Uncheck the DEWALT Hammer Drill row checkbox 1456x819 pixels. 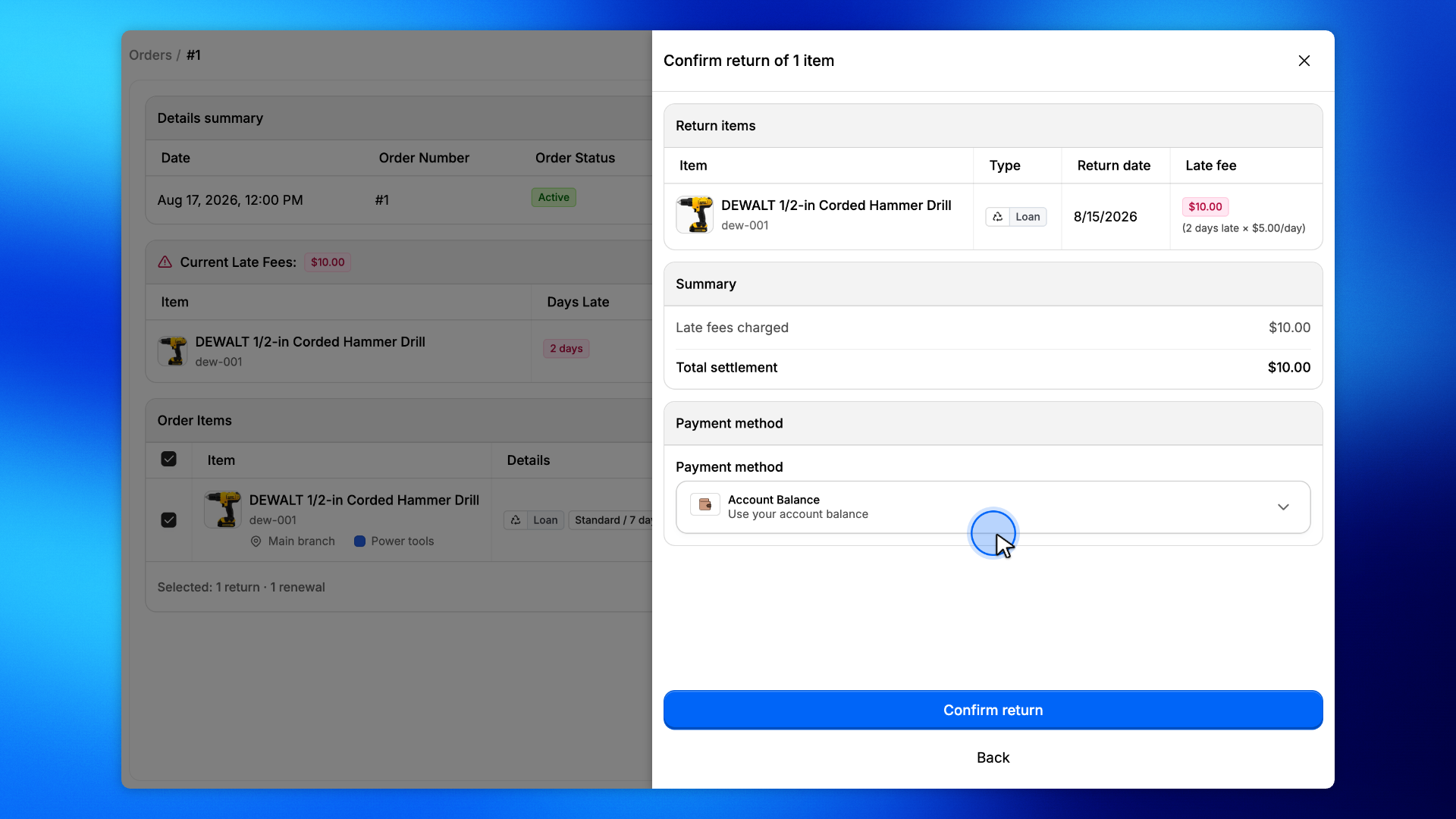click(168, 520)
